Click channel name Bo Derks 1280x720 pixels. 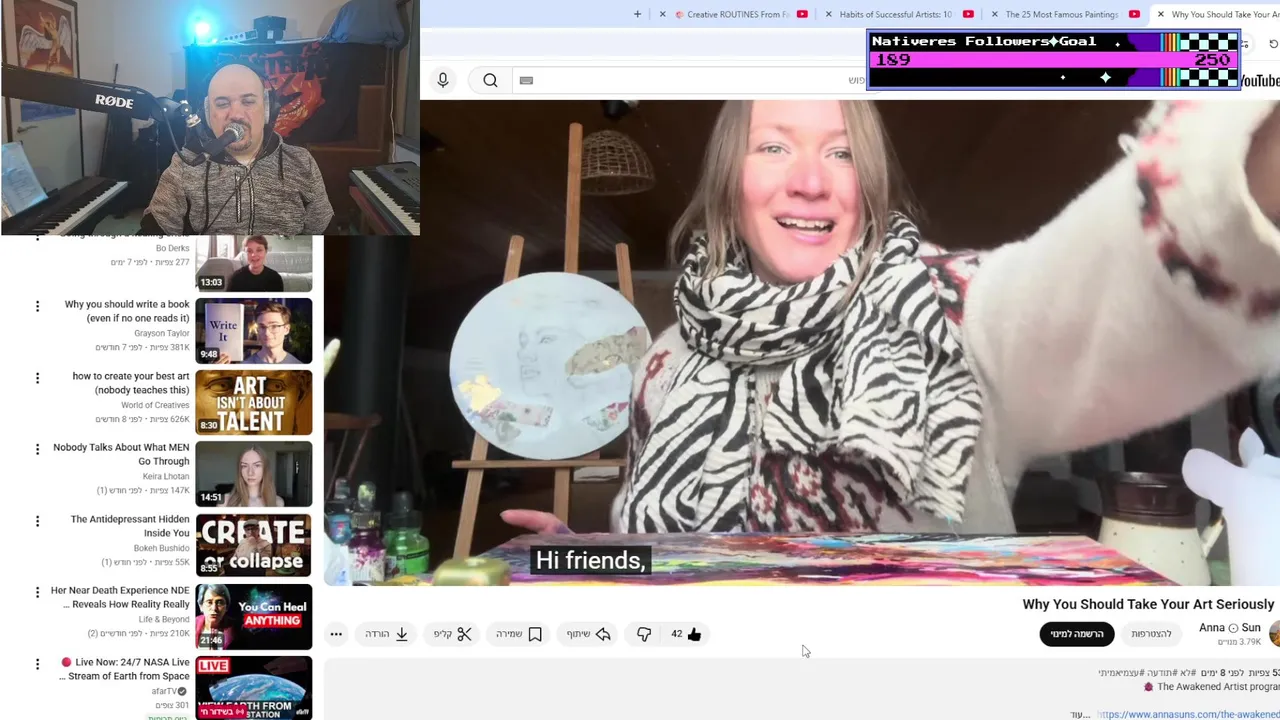point(173,248)
